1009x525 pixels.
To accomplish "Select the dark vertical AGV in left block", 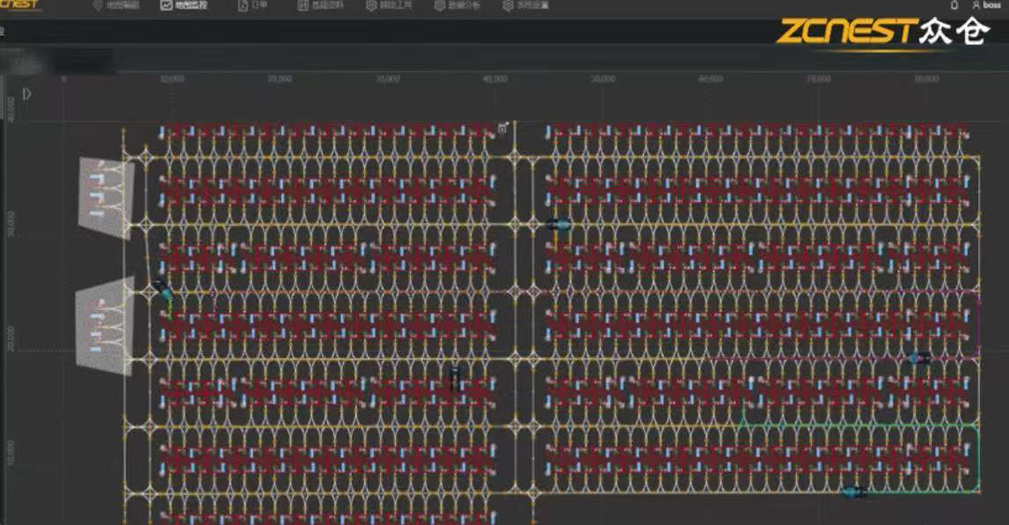I will point(455,379).
